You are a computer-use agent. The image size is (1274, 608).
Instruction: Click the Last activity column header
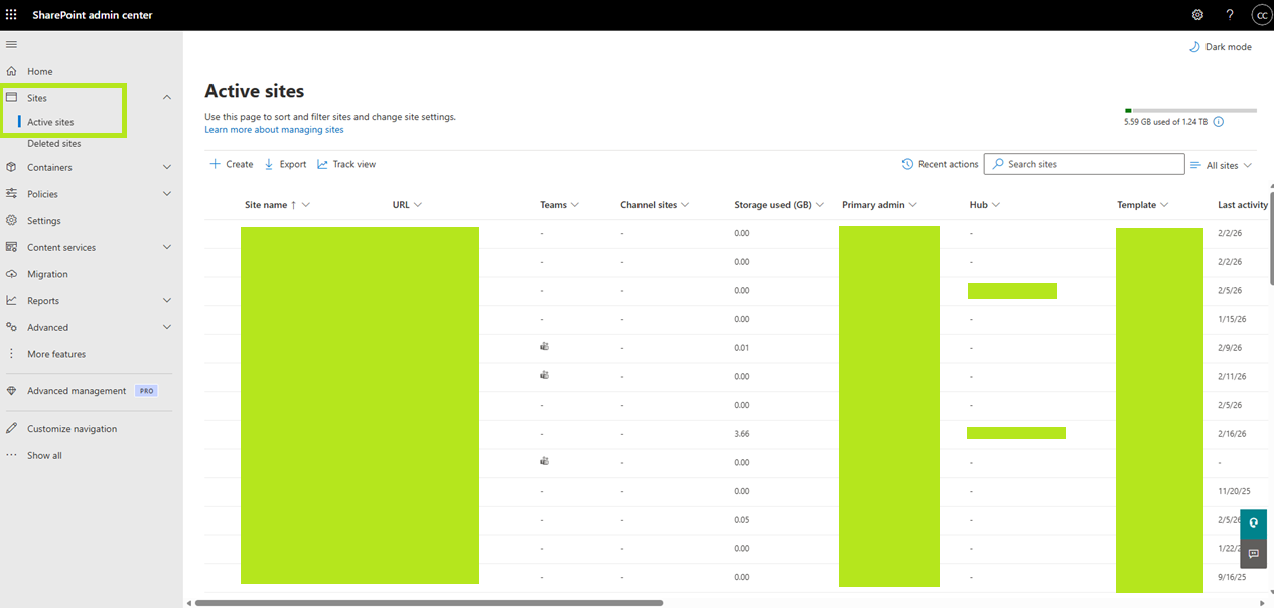(x=1243, y=205)
